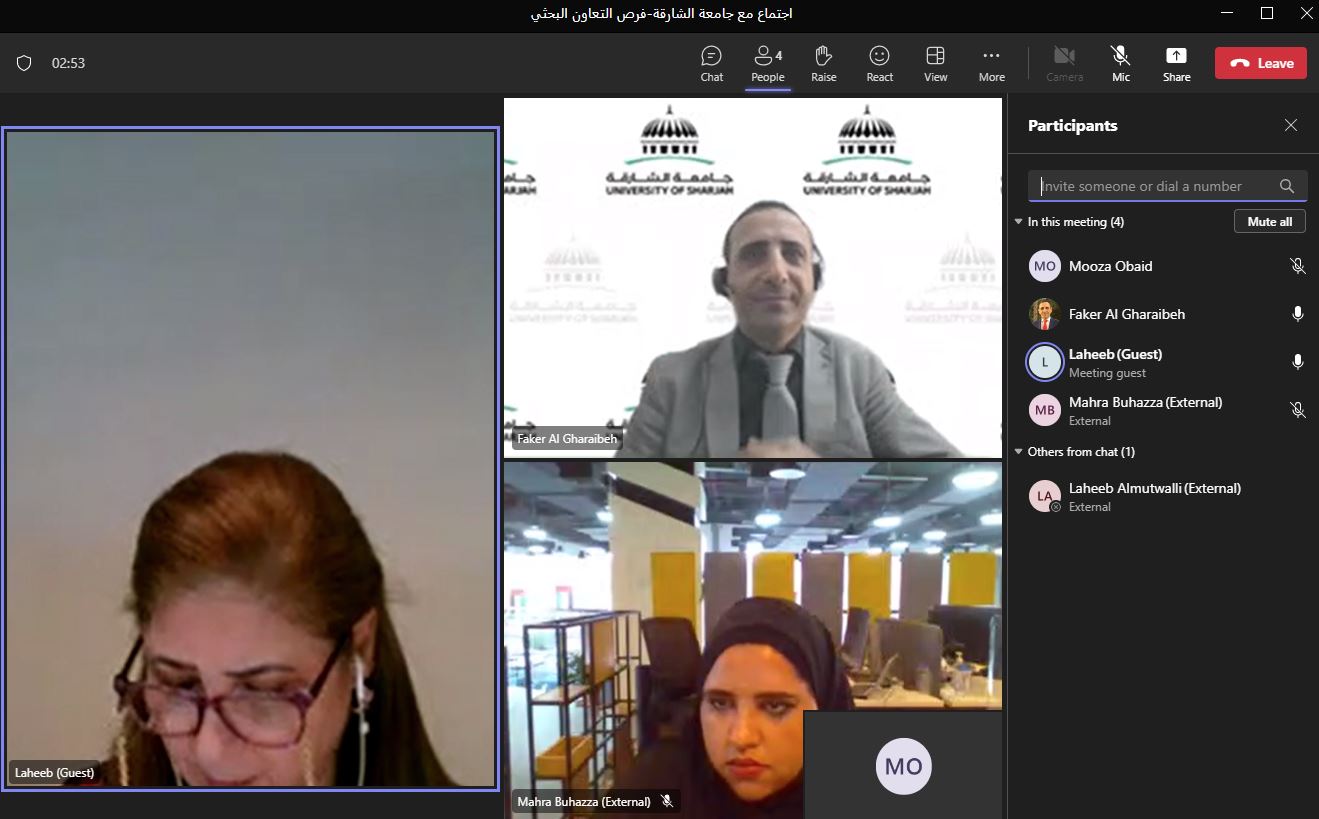Minimize the Teams meeting window
This screenshot has width=1319, height=819.
pos(1227,13)
